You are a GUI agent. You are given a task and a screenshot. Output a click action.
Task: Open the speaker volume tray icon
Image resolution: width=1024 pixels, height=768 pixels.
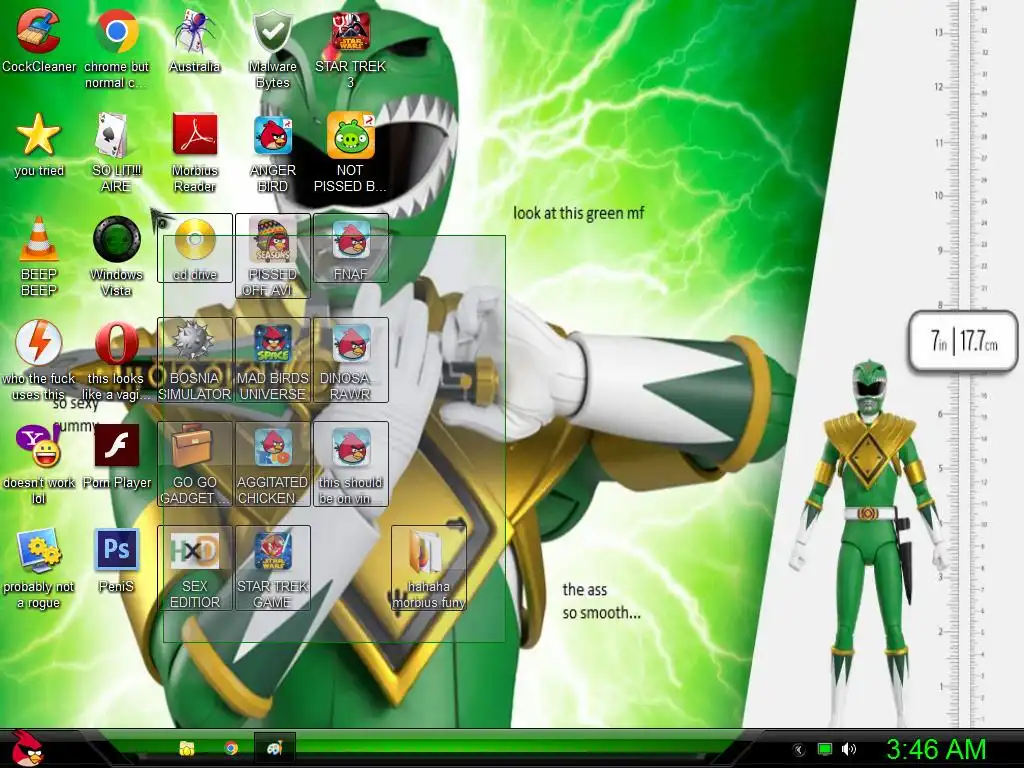point(849,749)
